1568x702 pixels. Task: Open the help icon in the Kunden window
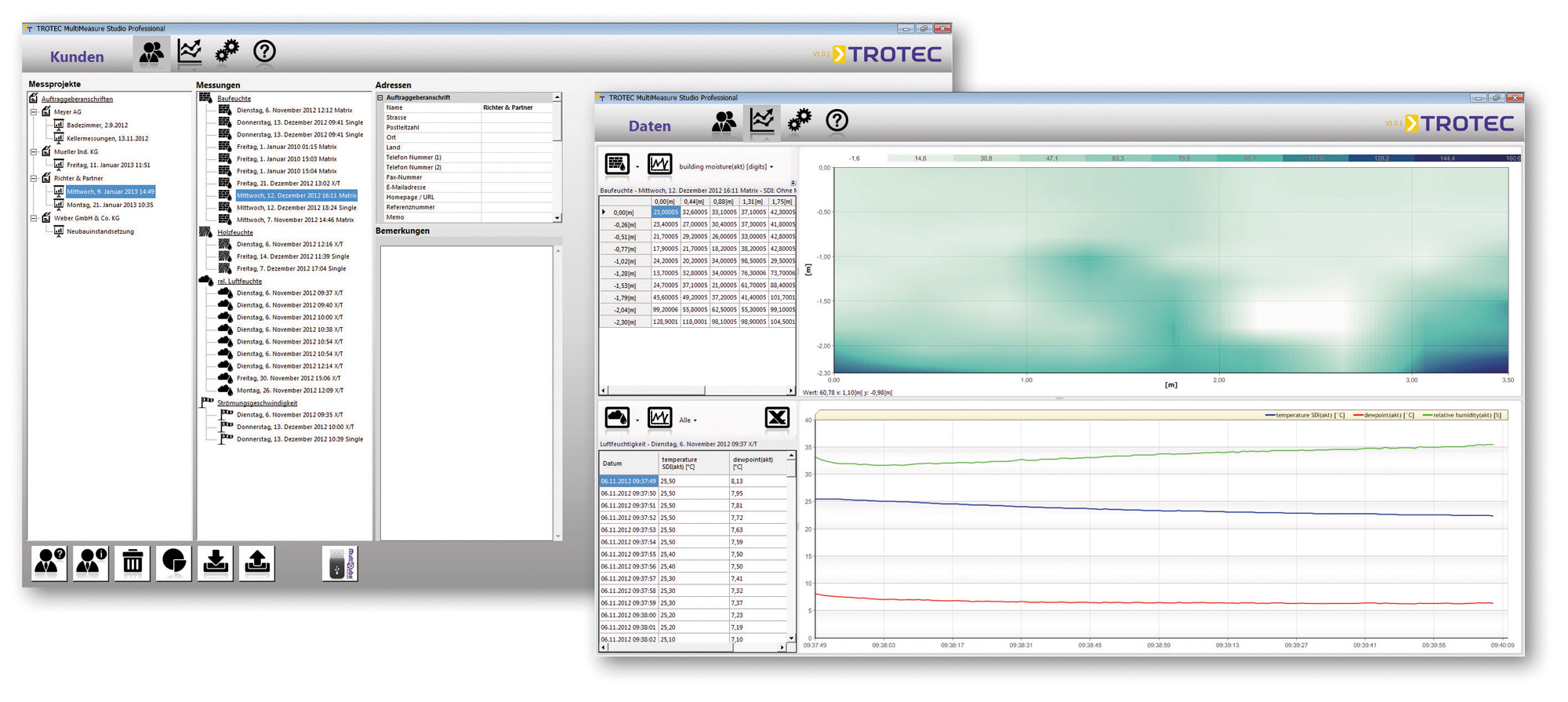[x=264, y=52]
